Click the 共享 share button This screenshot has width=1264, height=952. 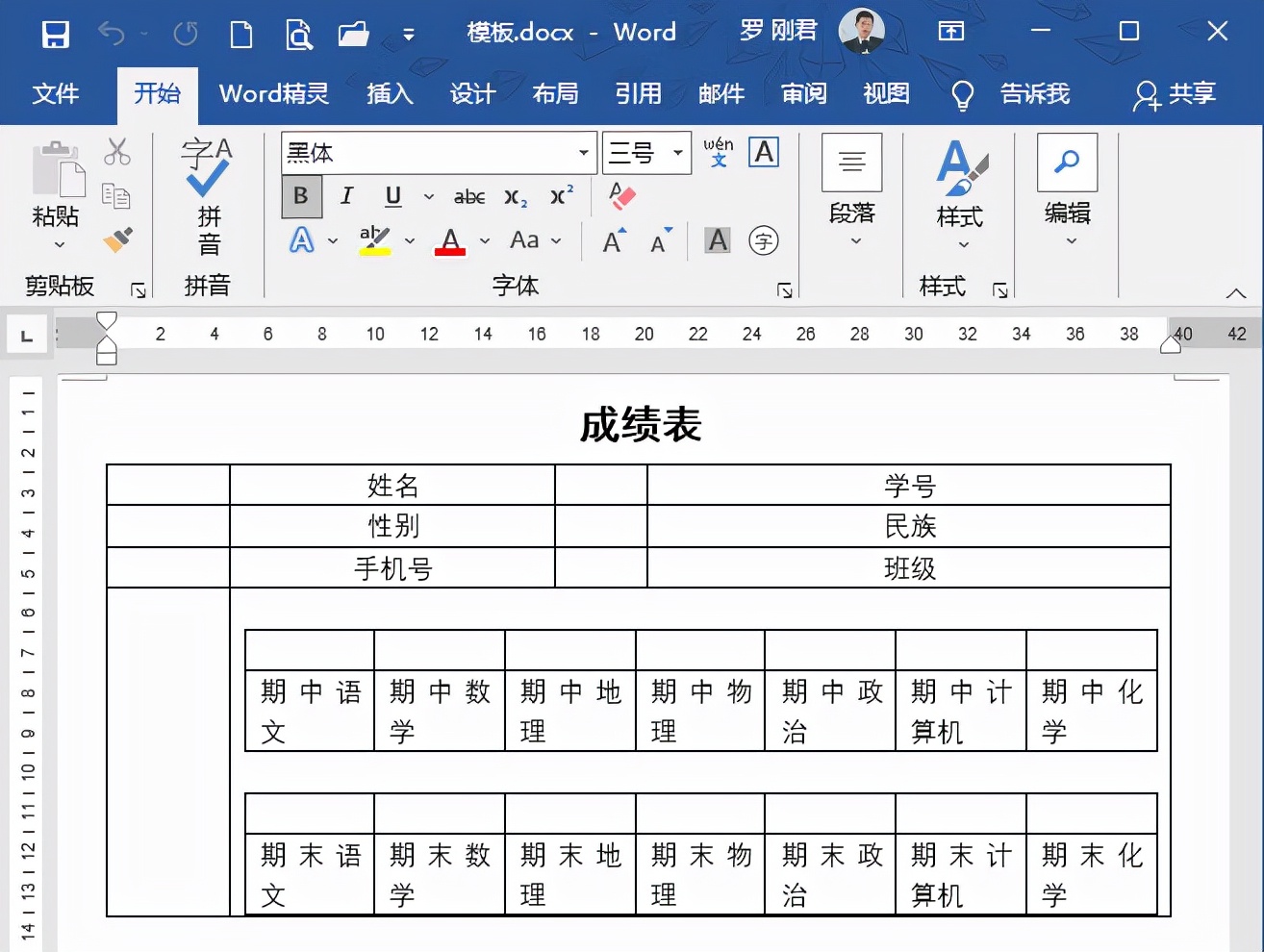pos(1175,94)
